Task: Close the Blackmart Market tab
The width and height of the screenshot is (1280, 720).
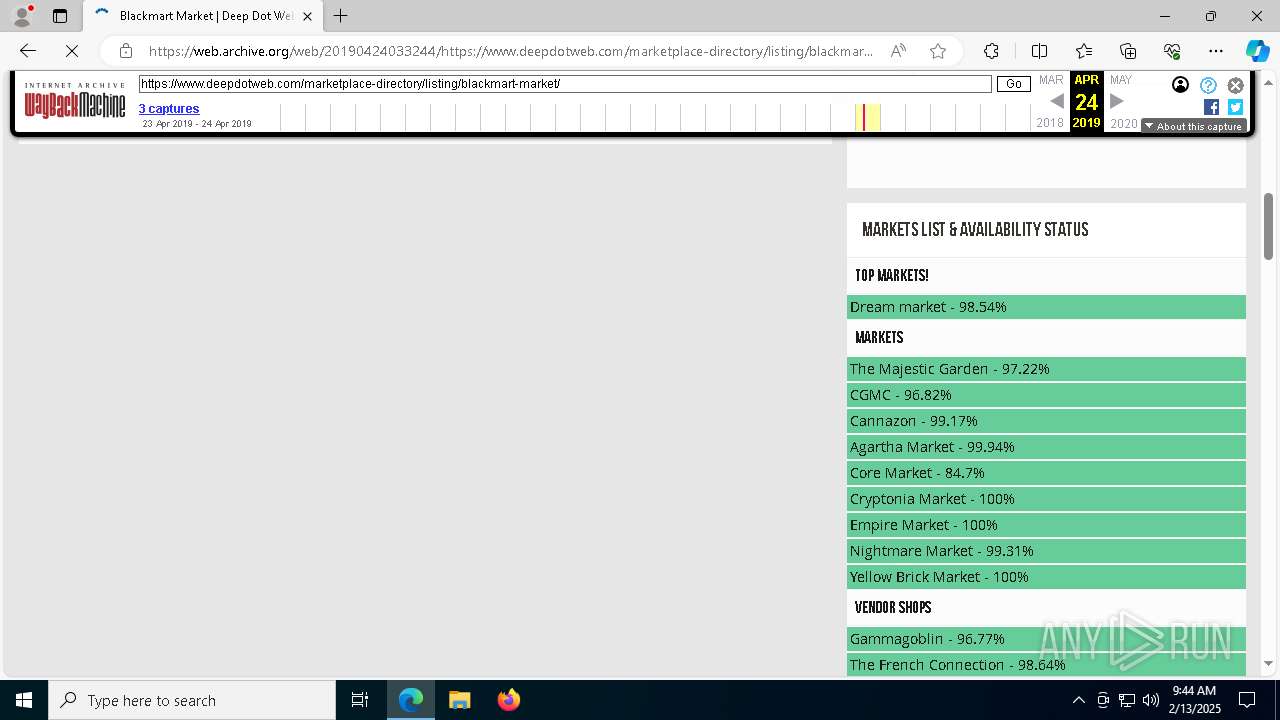Action: (x=307, y=16)
